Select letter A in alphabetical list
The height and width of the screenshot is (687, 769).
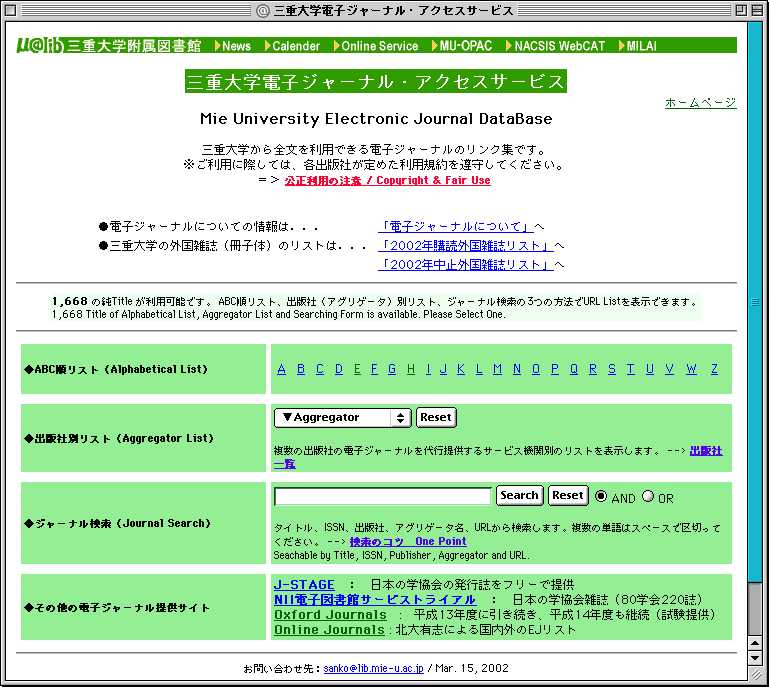[x=282, y=369]
